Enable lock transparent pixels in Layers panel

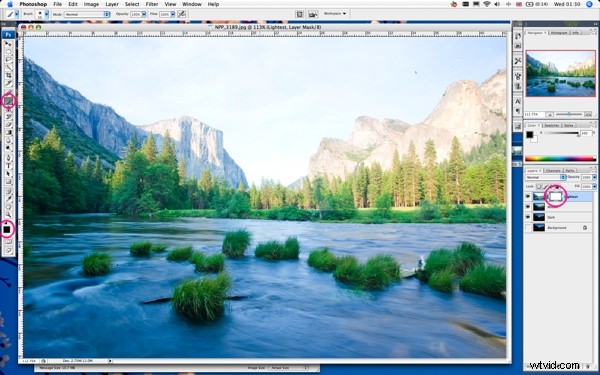539,186
